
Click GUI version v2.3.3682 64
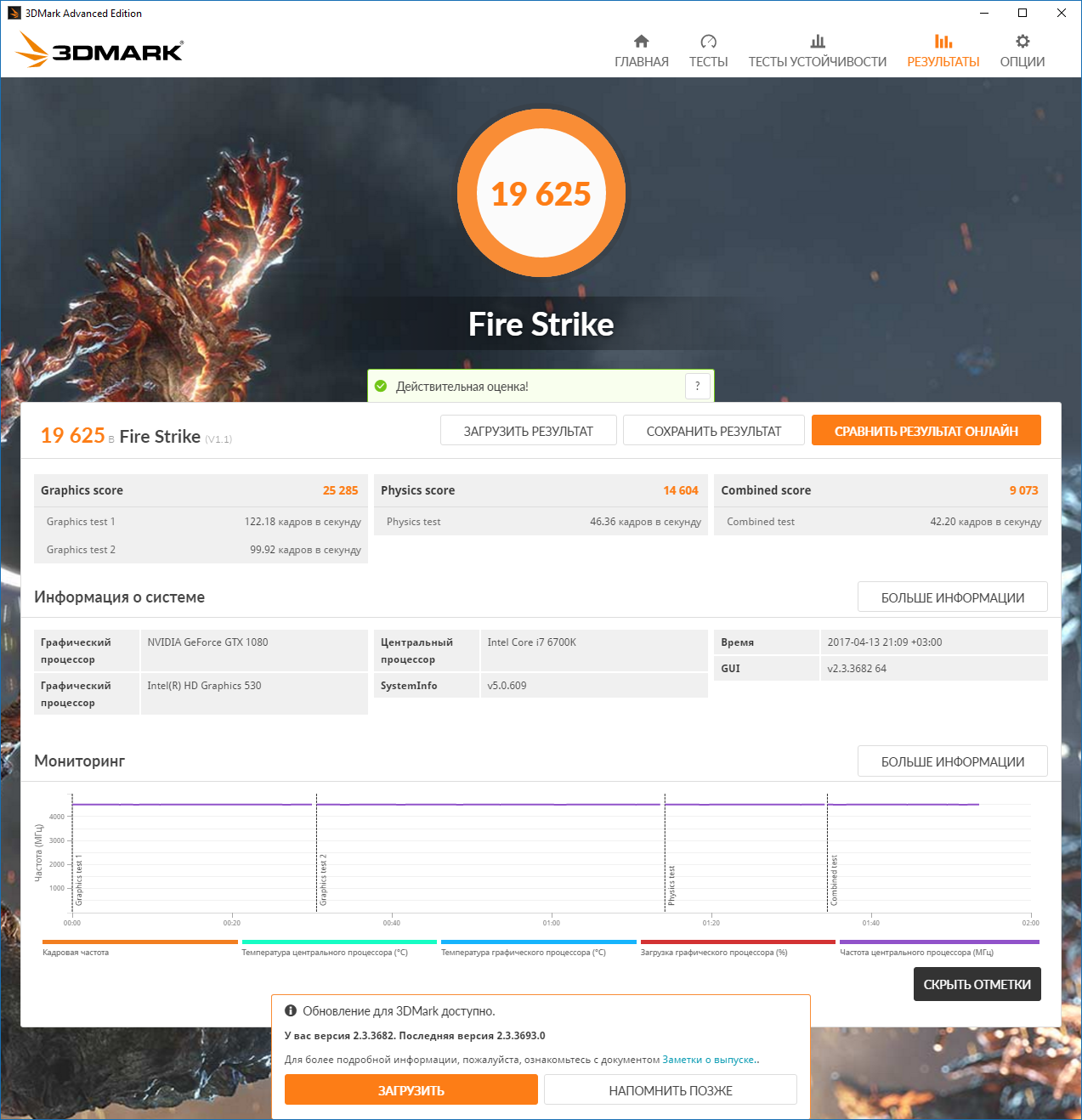click(857, 669)
